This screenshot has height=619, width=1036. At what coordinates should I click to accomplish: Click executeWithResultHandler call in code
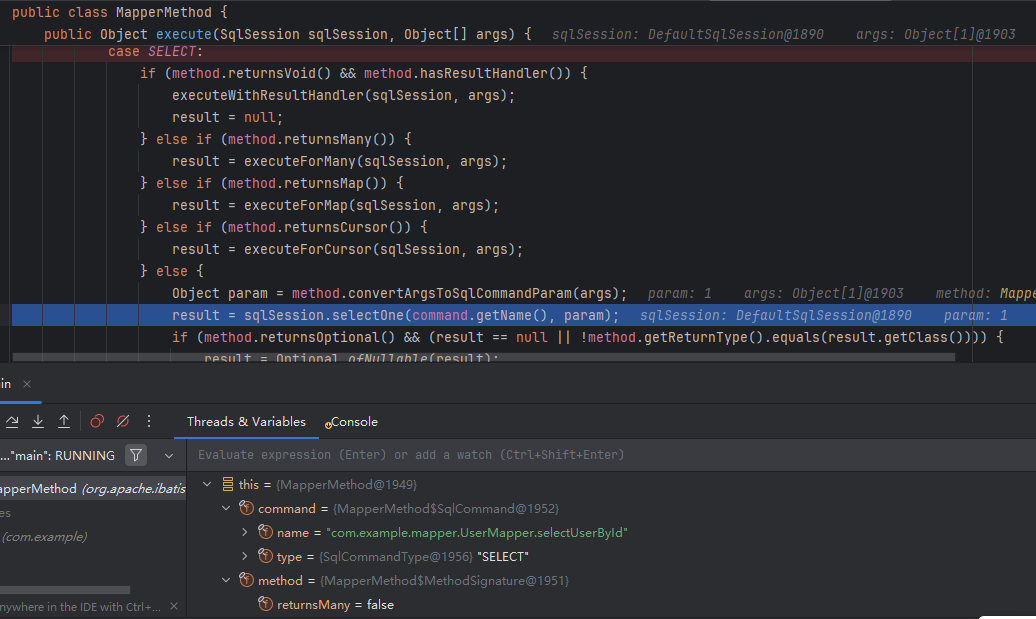click(268, 95)
